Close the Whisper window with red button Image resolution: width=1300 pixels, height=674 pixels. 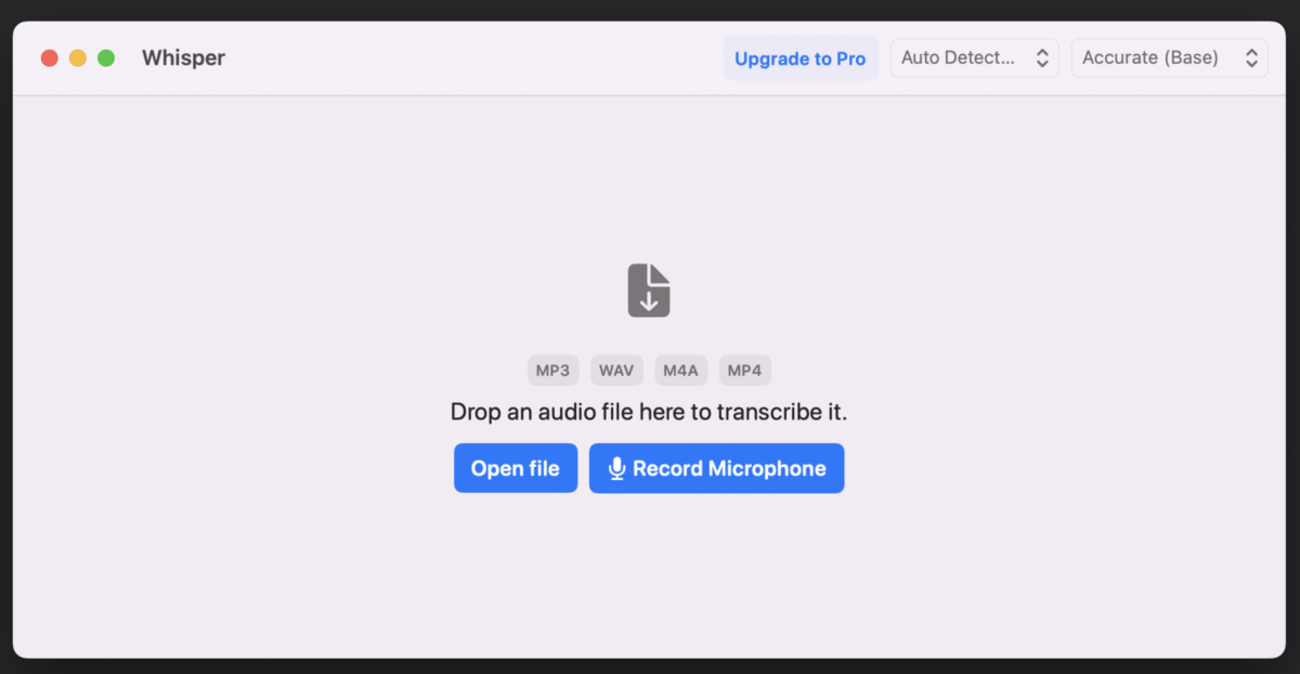click(49, 58)
